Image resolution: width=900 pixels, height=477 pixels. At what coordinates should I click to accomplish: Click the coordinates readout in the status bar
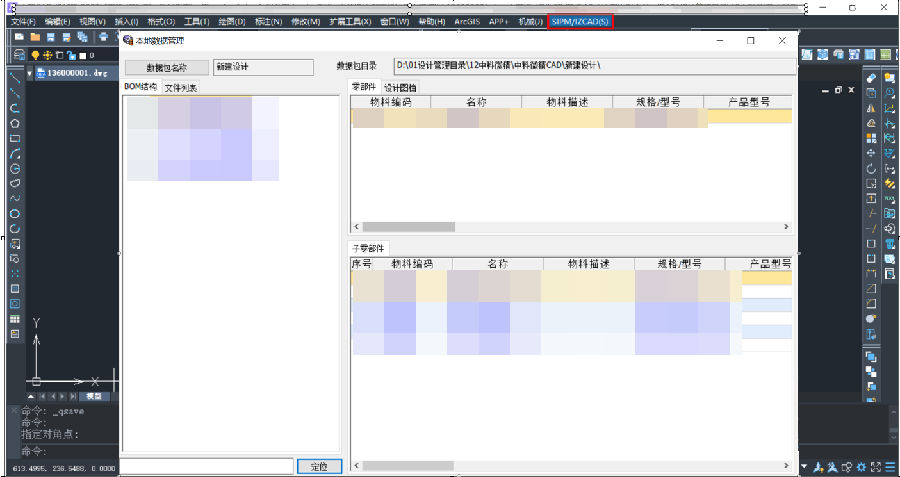coord(64,469)
